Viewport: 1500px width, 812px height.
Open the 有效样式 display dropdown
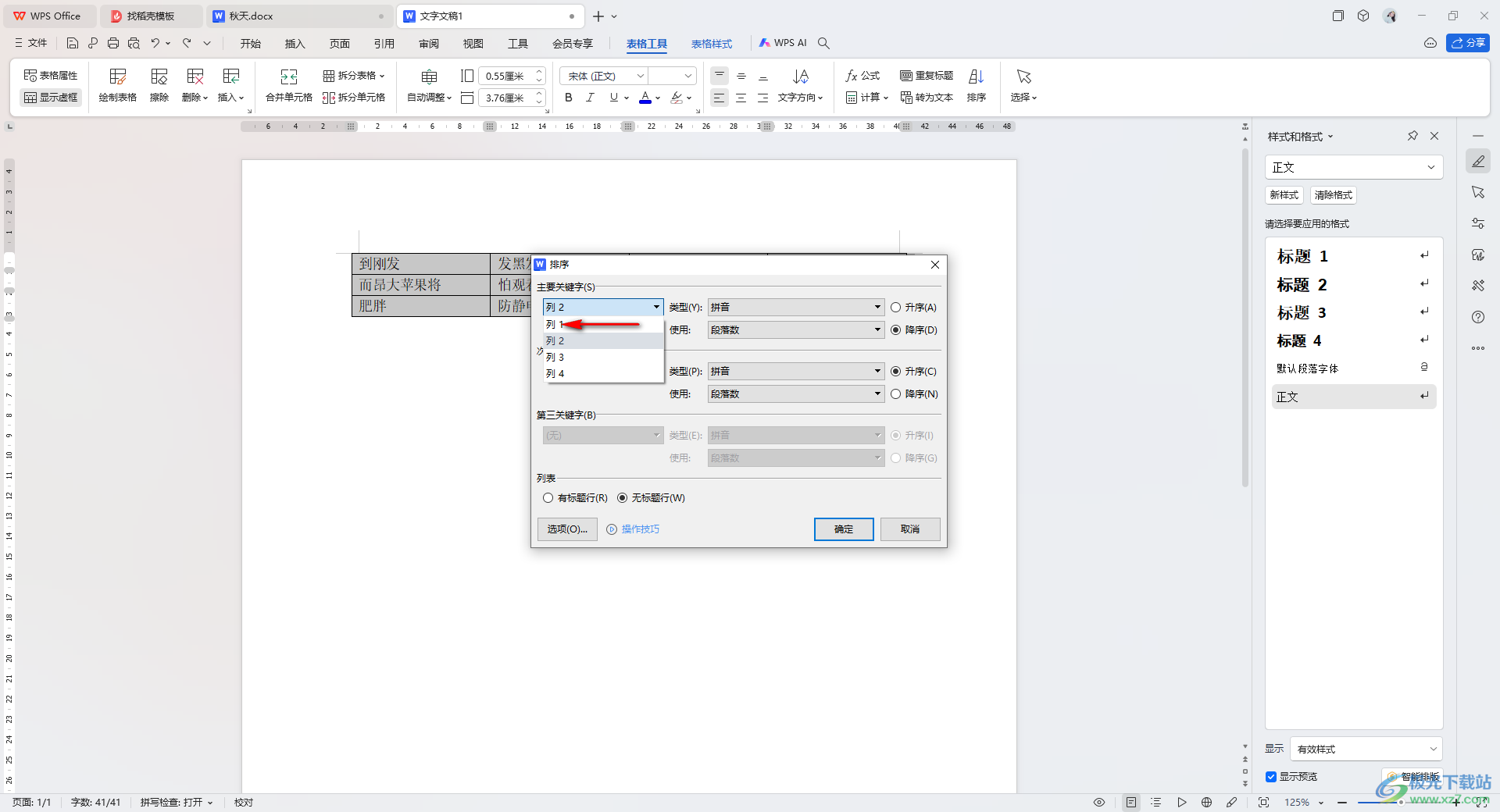pyautogui.click(x=1365, y=749)
